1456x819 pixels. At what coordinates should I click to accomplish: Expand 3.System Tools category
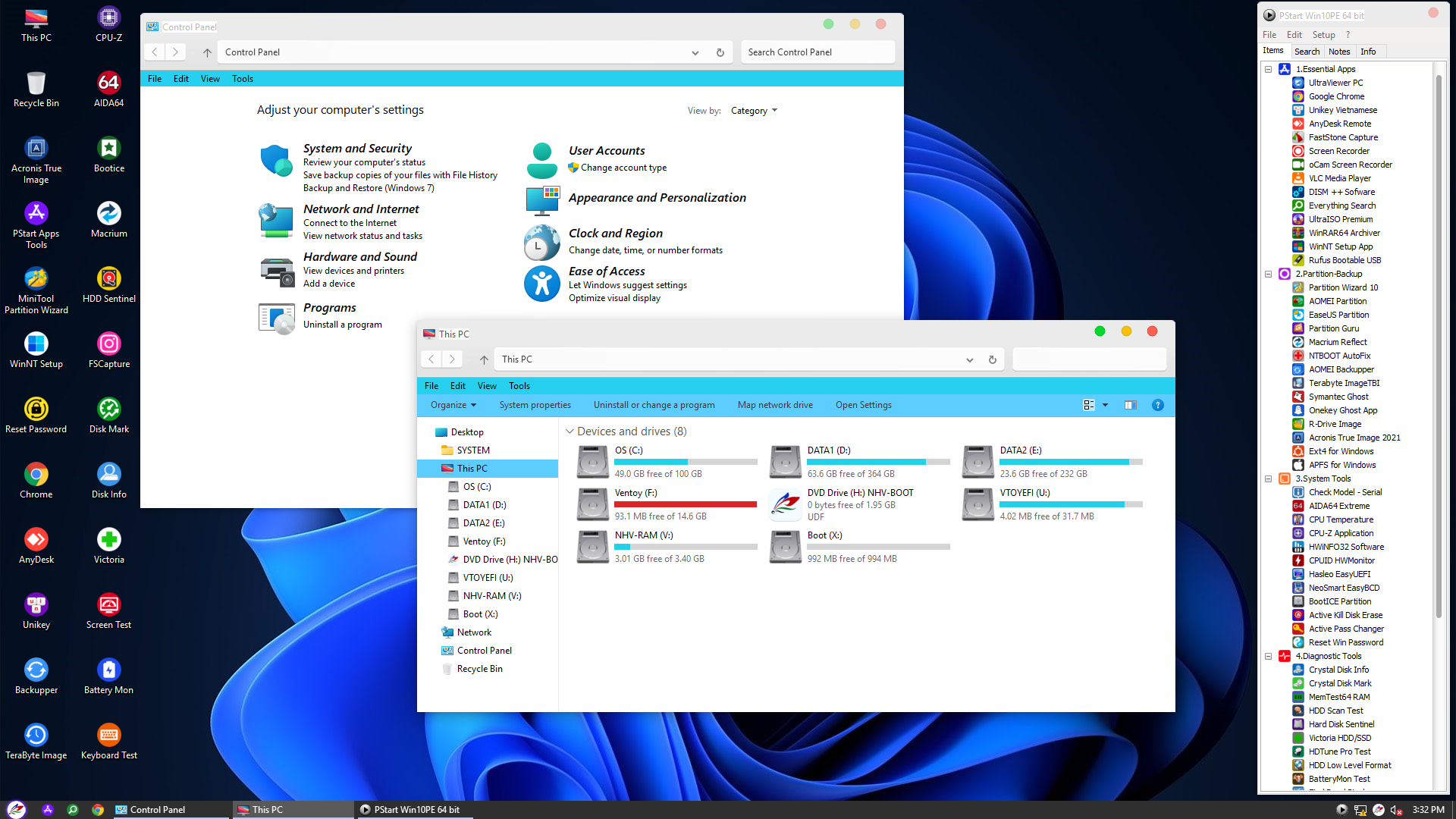coord(1268,478)
